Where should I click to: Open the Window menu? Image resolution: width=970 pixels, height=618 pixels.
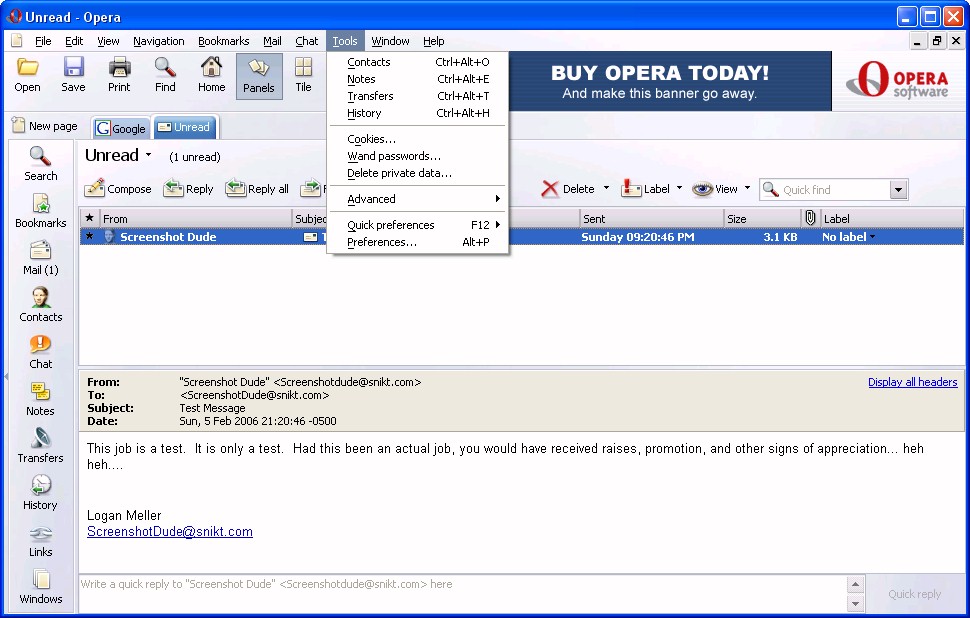click(x=390, y=41)
